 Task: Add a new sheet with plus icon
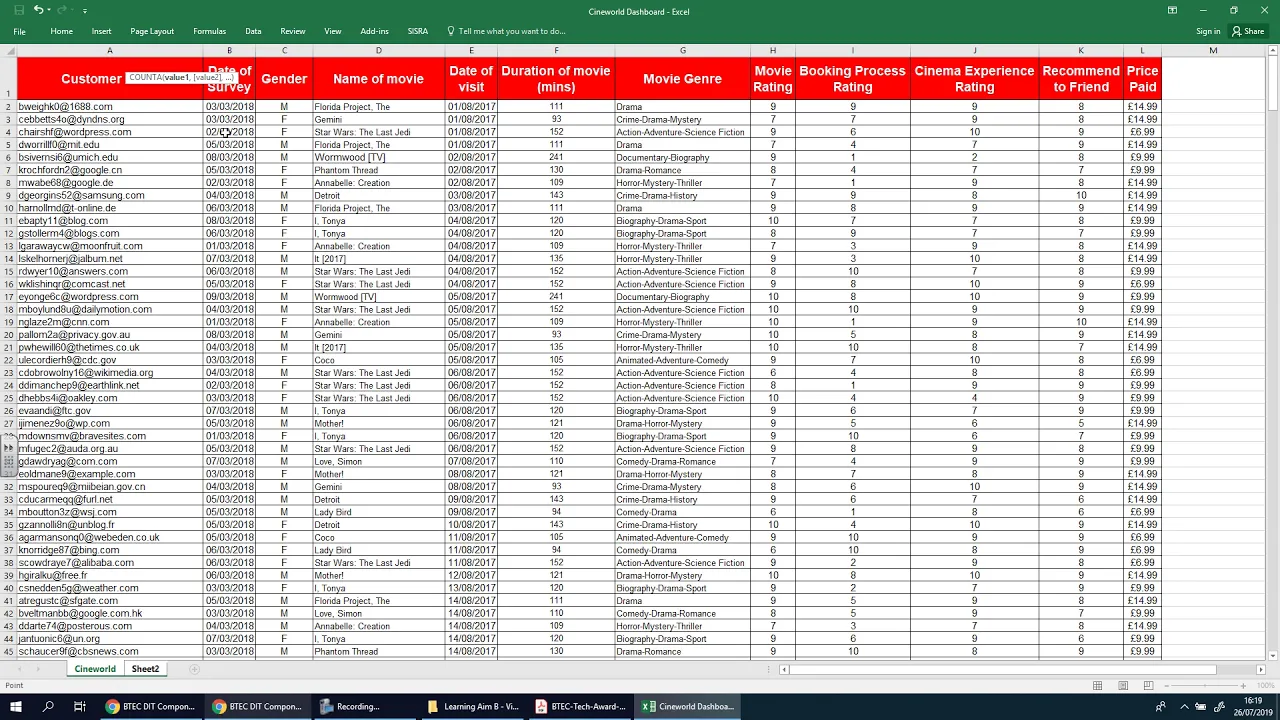point(194,669)
